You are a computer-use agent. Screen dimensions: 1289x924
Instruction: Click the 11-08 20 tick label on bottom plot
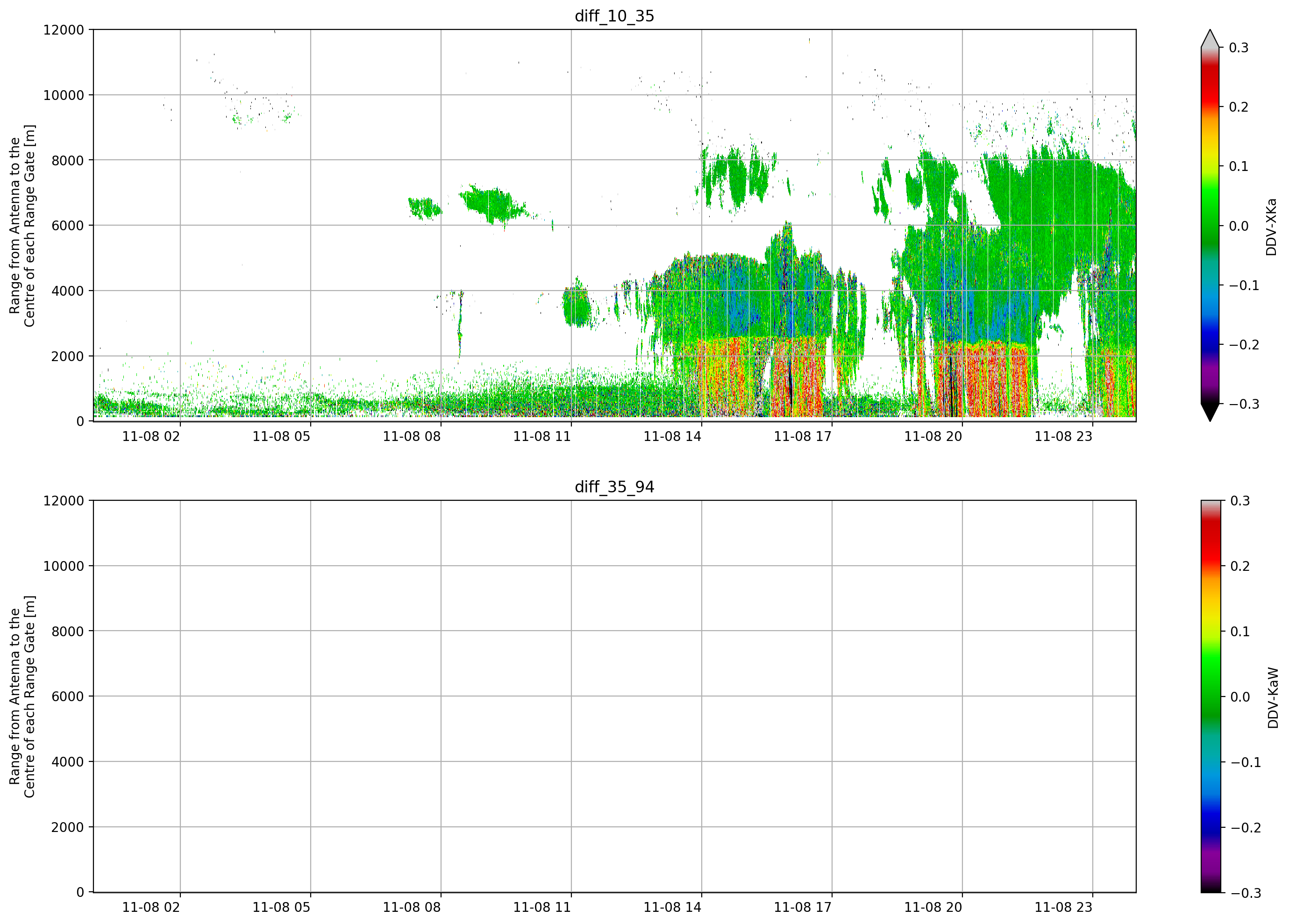[x=933, y=908]
